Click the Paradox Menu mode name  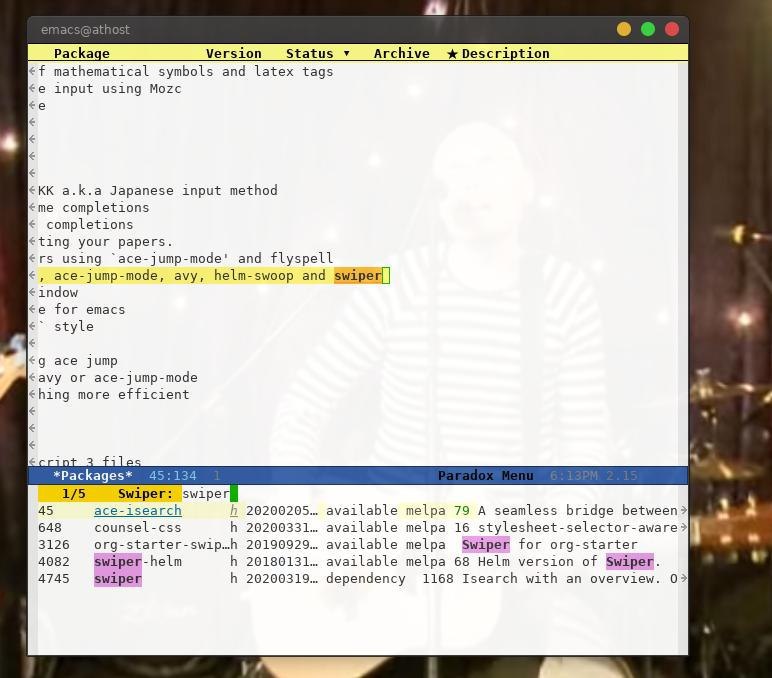(485, 476)
